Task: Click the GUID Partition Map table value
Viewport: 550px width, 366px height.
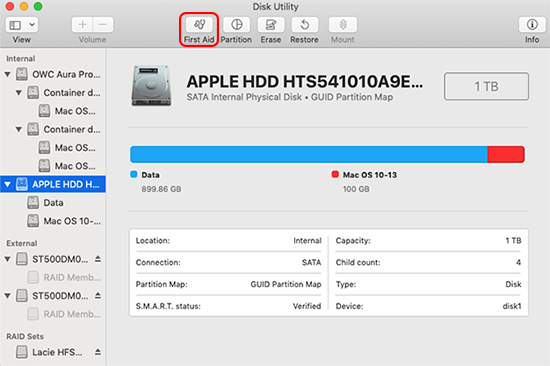Action: click(x=286, y=284)
